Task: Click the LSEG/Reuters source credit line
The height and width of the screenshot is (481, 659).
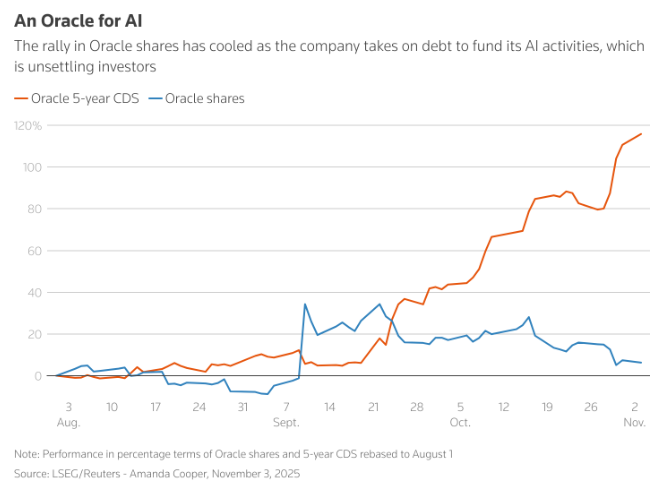Action: [157, 472]
